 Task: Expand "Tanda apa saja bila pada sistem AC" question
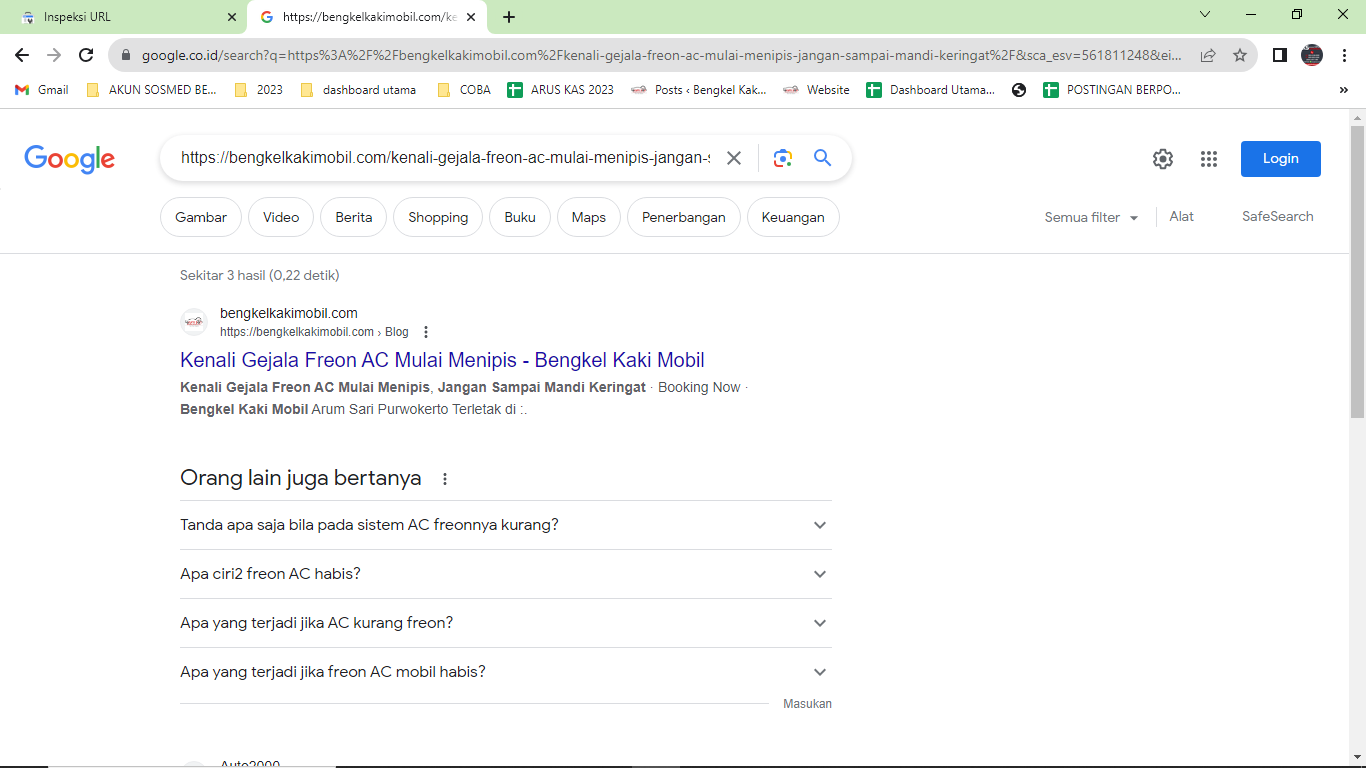[506, 525]
